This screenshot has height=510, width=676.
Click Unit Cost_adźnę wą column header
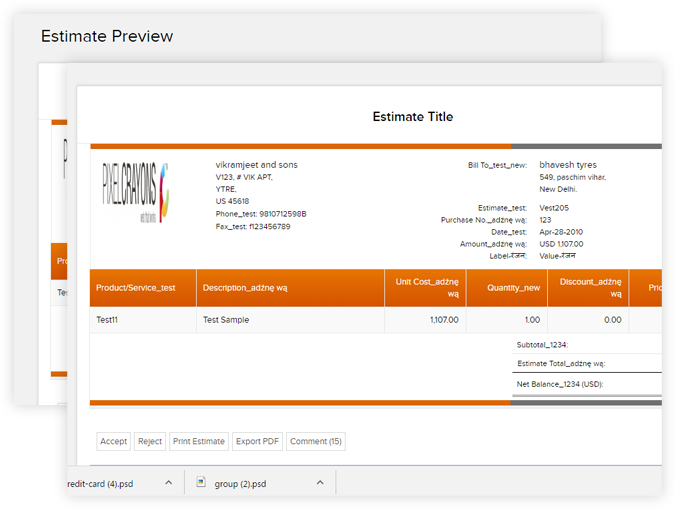[425, 288]
